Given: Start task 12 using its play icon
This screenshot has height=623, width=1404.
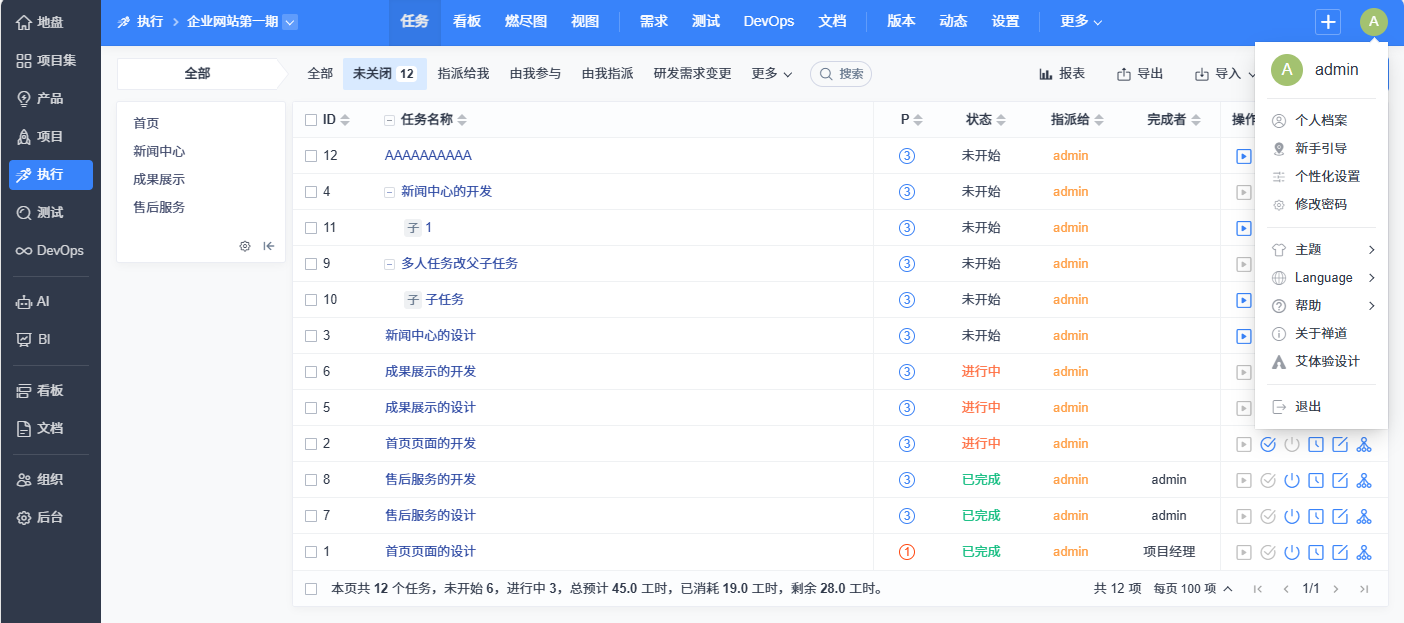Looking at the screenshot, I should (1243, 156).
